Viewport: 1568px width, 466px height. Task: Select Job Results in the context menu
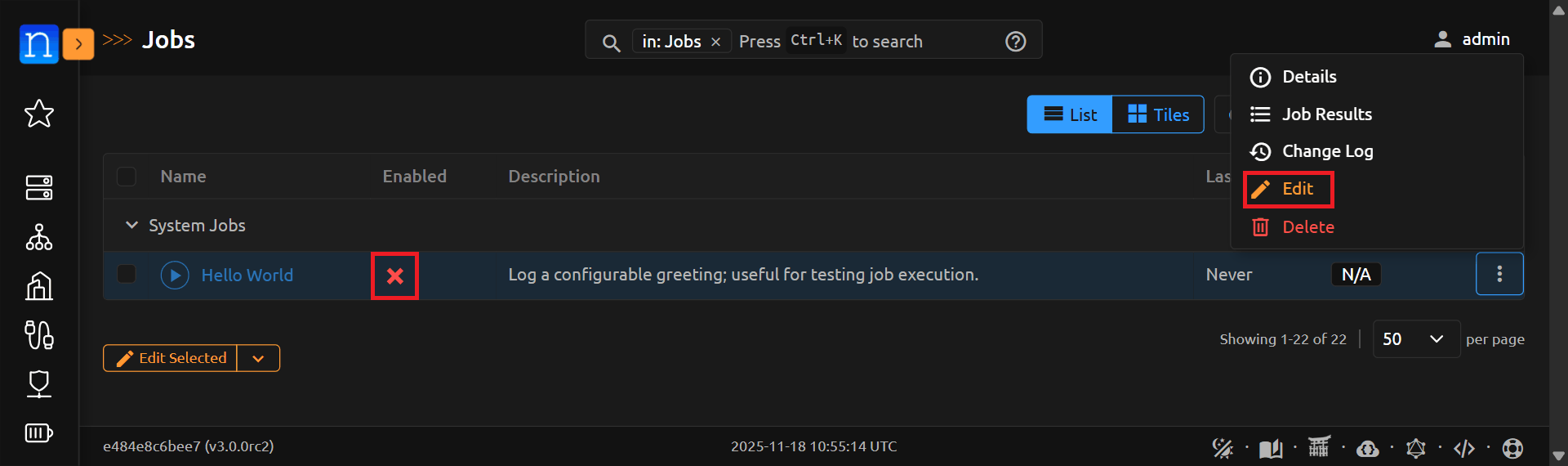click(1326, 114)
